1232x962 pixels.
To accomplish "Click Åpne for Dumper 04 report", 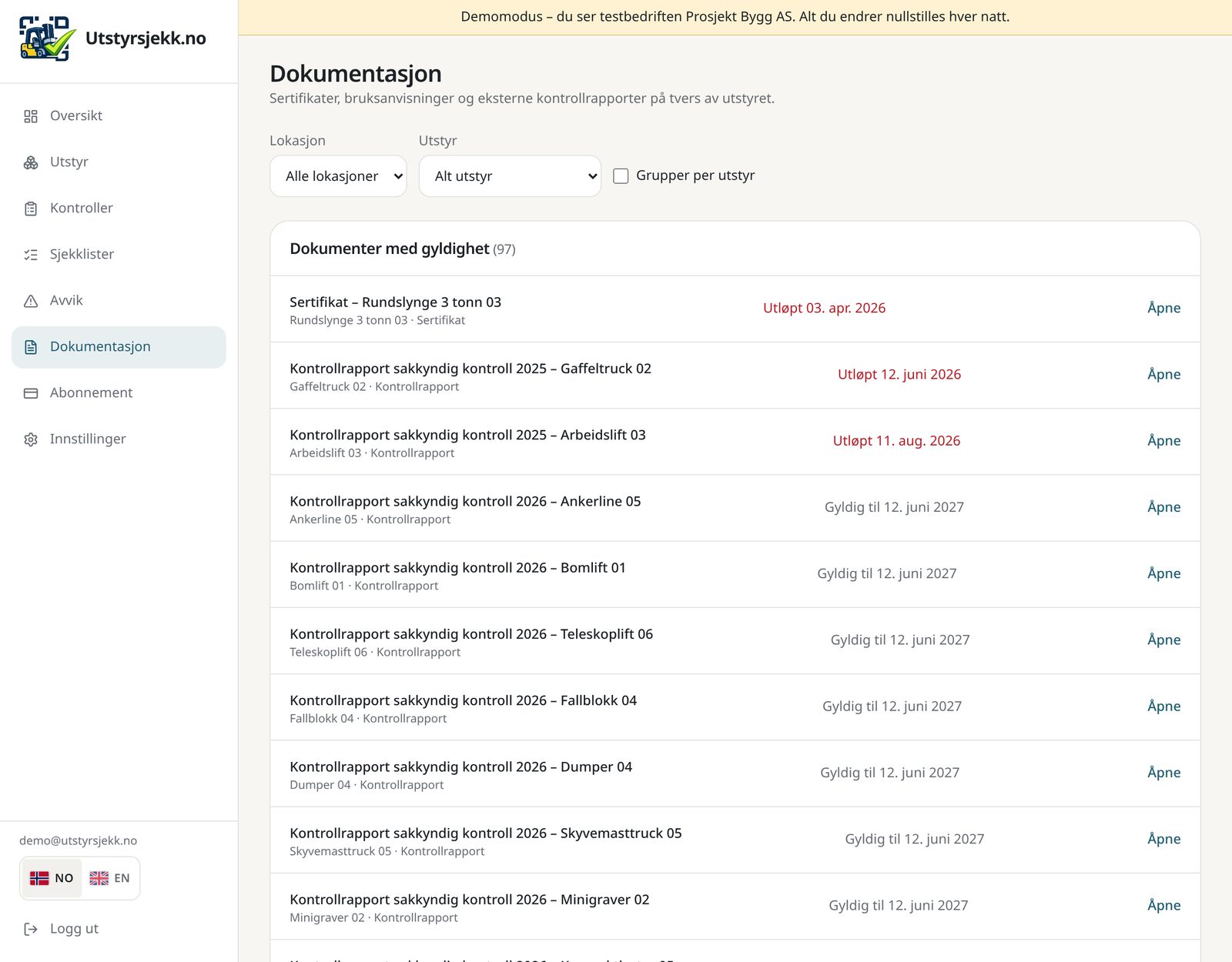I will tap(1163, 773).
